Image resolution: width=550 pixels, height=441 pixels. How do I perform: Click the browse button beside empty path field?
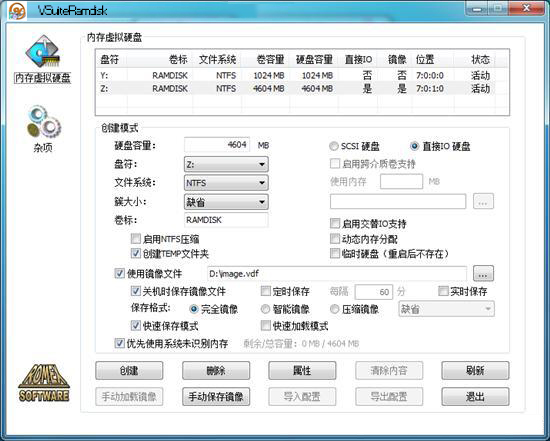click(x=483, y=201)
